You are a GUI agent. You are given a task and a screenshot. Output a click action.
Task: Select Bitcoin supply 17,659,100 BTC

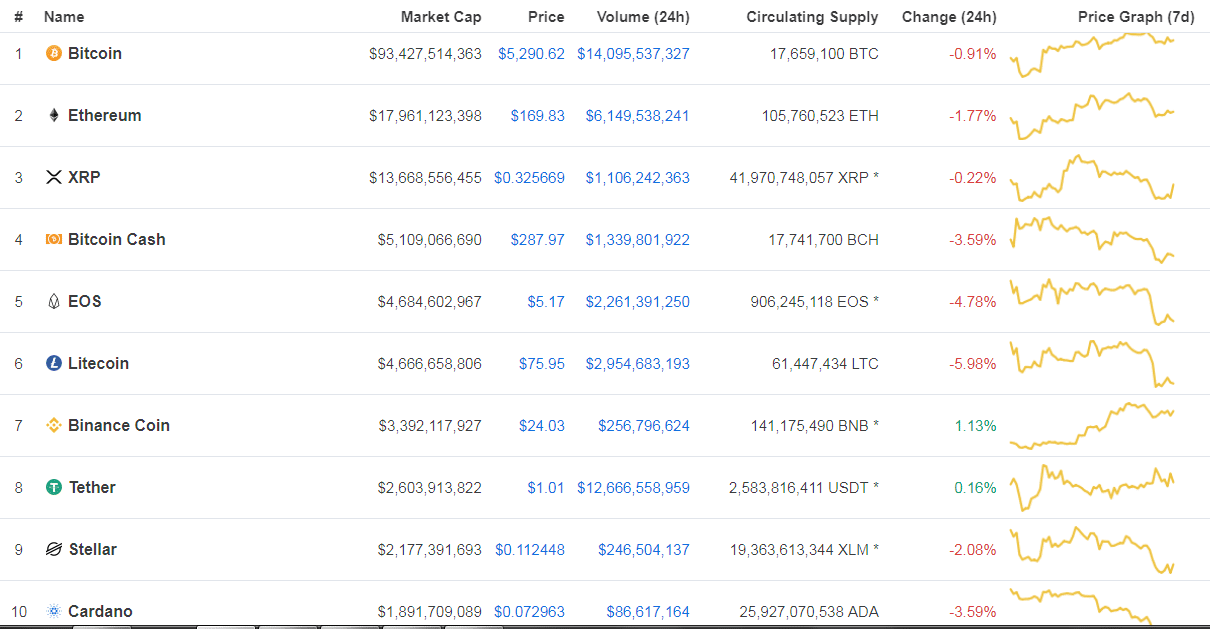[x=824, y=53]
